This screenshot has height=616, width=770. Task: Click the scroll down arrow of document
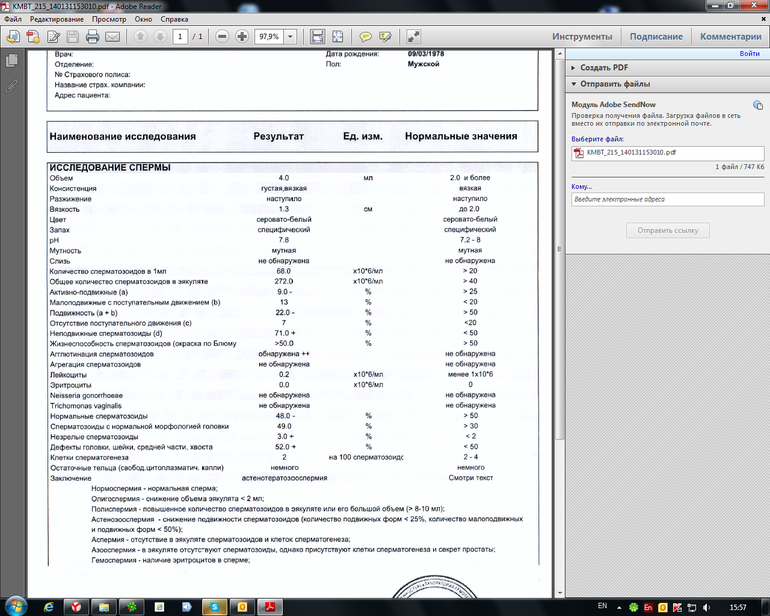click(559, 592)
